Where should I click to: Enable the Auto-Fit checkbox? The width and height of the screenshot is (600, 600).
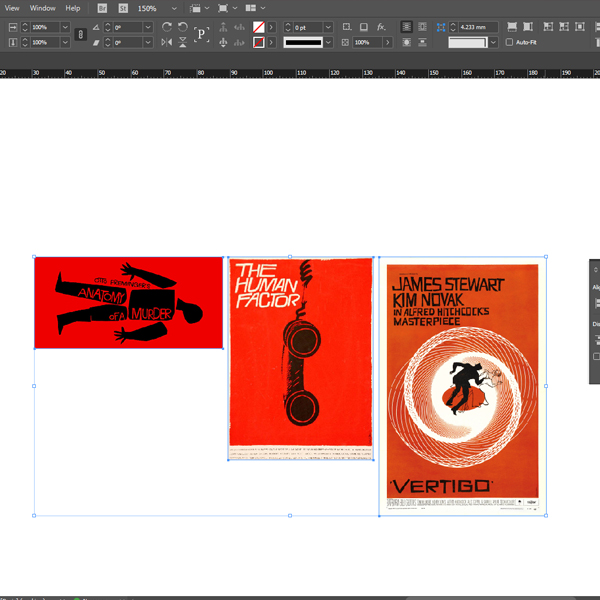(509, 43)
